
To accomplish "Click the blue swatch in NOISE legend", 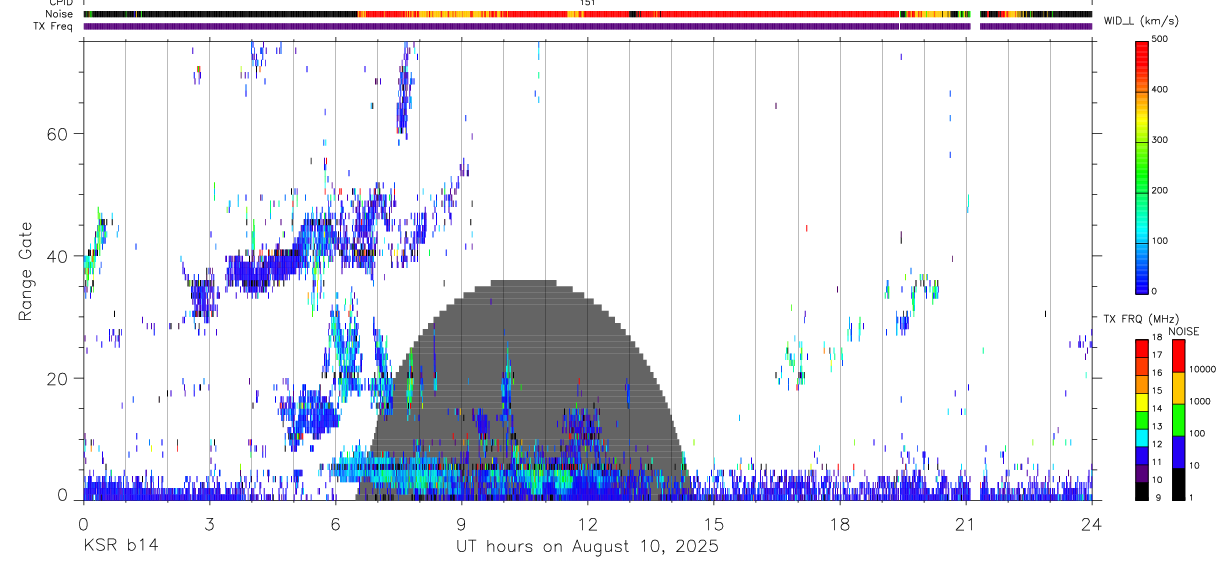I will pos(1178,452).
